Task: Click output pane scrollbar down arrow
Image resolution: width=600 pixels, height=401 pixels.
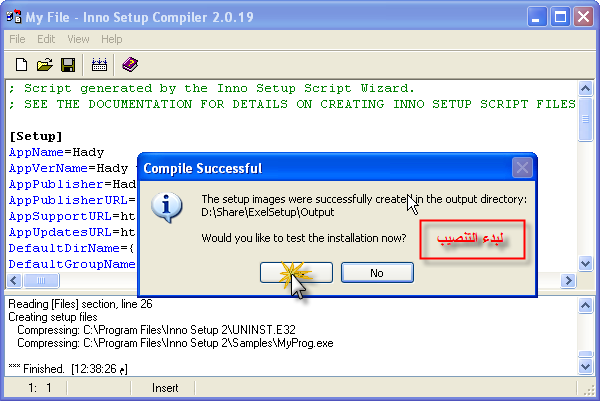Action: (585, 367)
